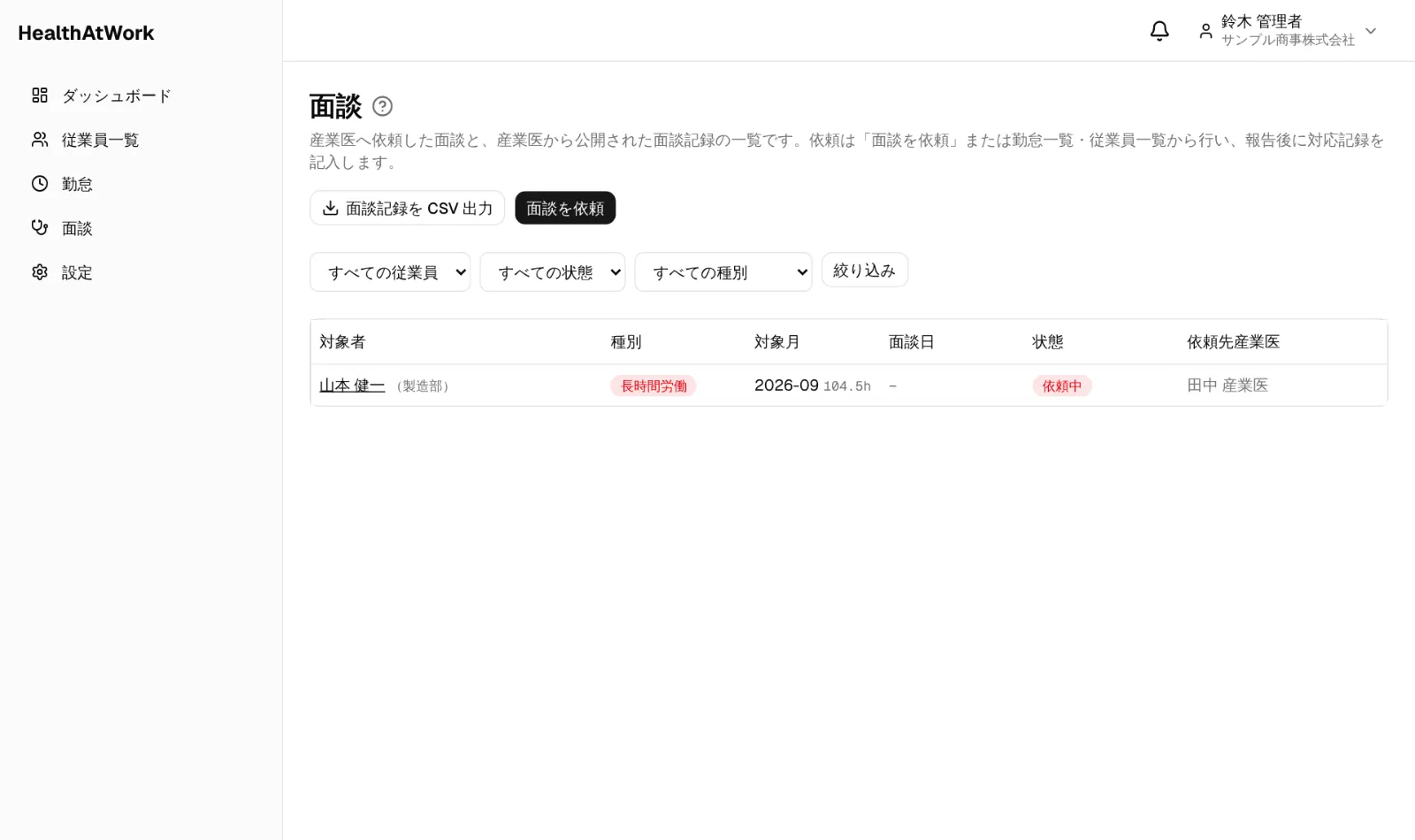Expand the account menu chevron

pos(1371,31)
